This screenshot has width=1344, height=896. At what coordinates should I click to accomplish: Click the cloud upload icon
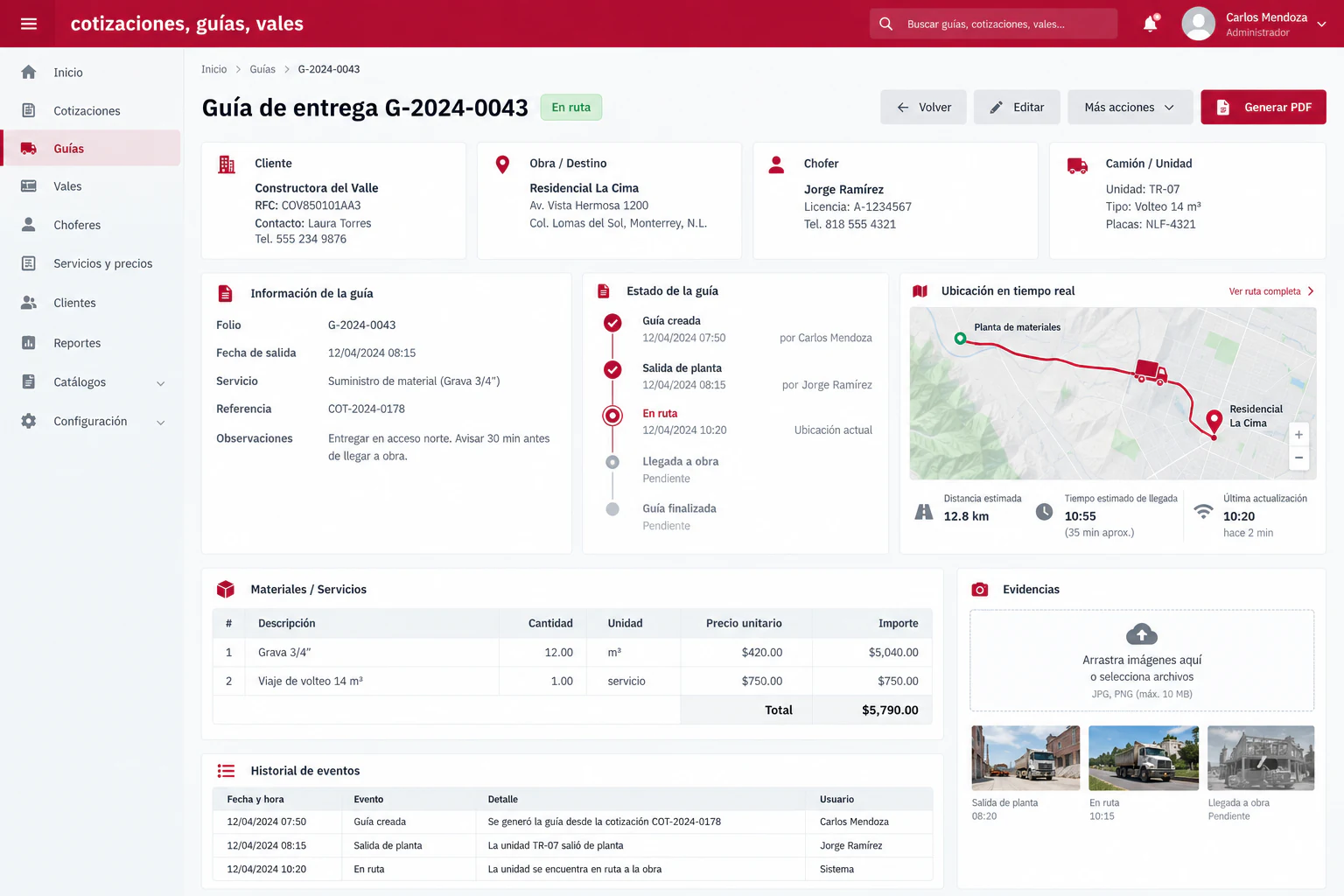tap(1142, 633)
